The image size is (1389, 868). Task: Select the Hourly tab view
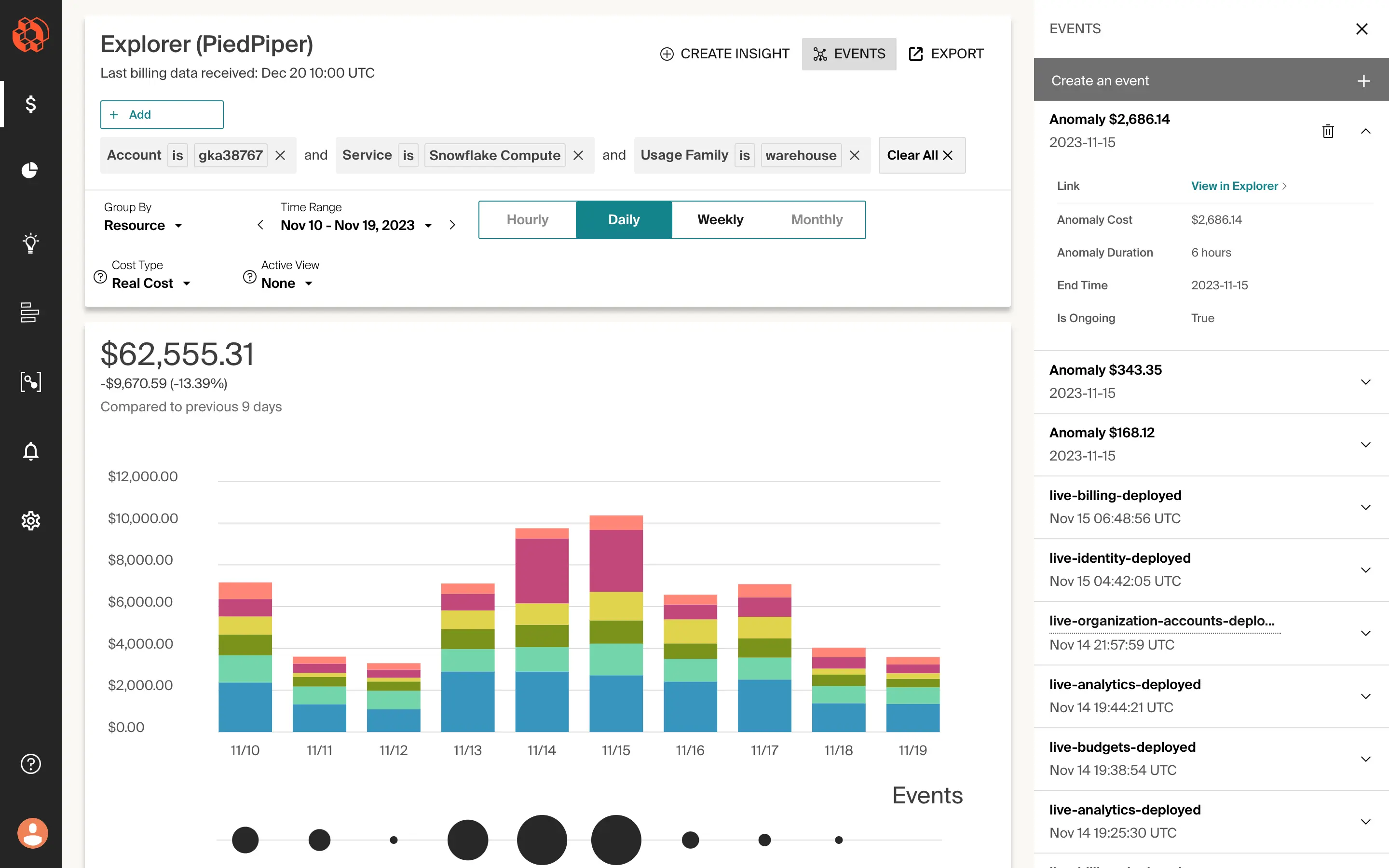coord(528,219)
